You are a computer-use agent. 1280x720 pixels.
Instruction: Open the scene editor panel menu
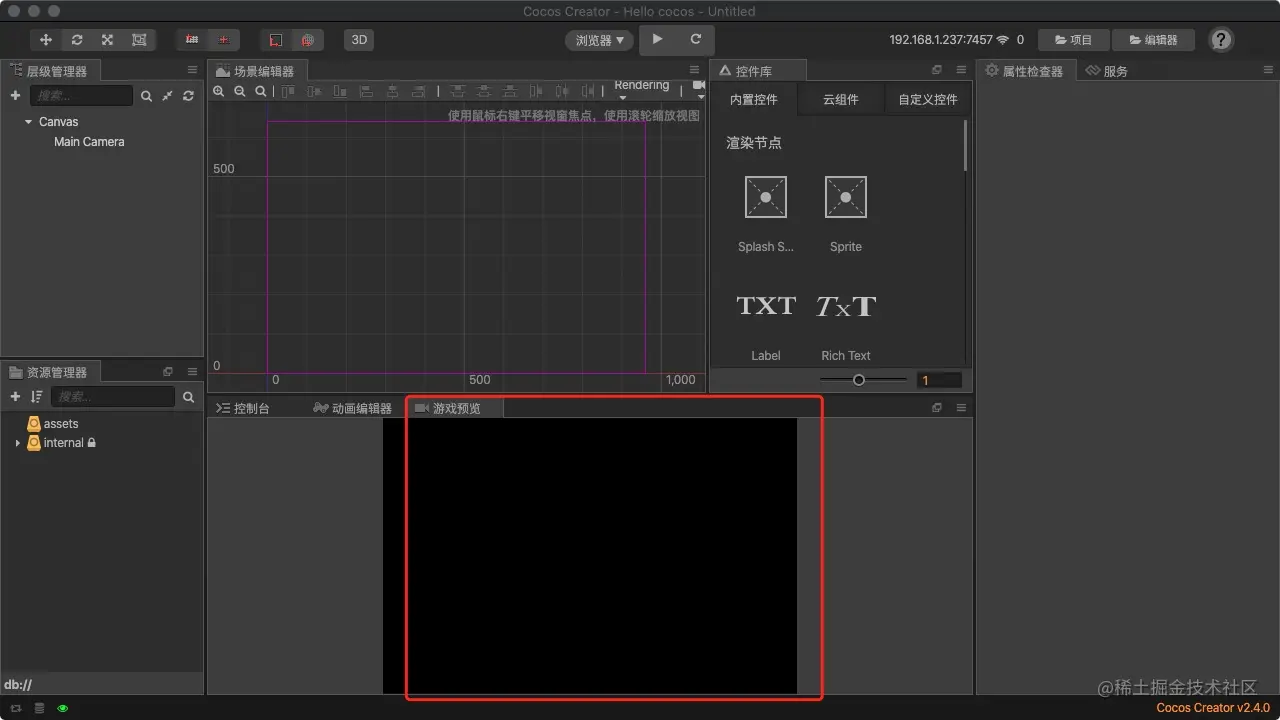[x=695, y=70]
